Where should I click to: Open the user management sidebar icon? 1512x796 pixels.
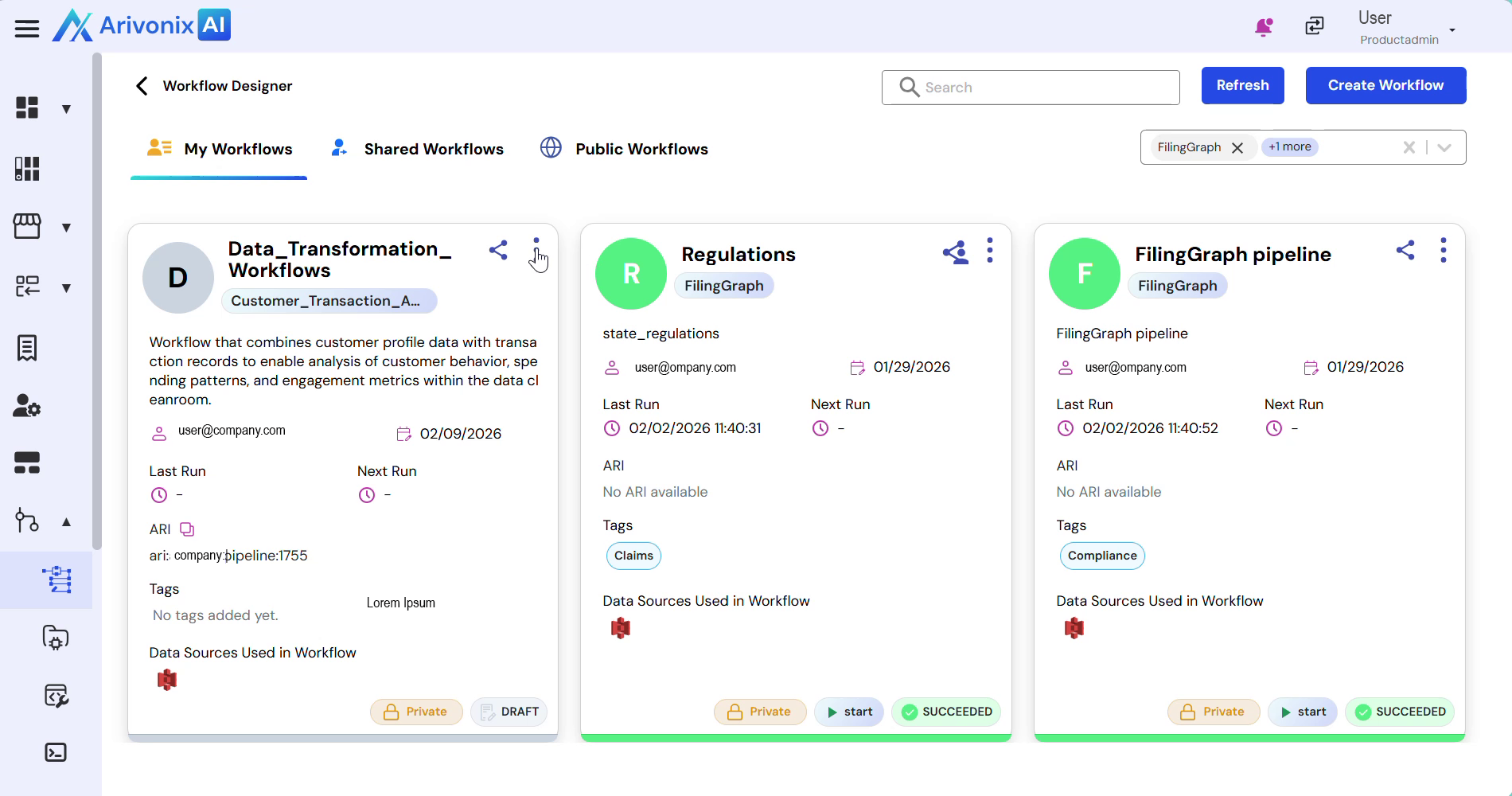click(27, 406)
